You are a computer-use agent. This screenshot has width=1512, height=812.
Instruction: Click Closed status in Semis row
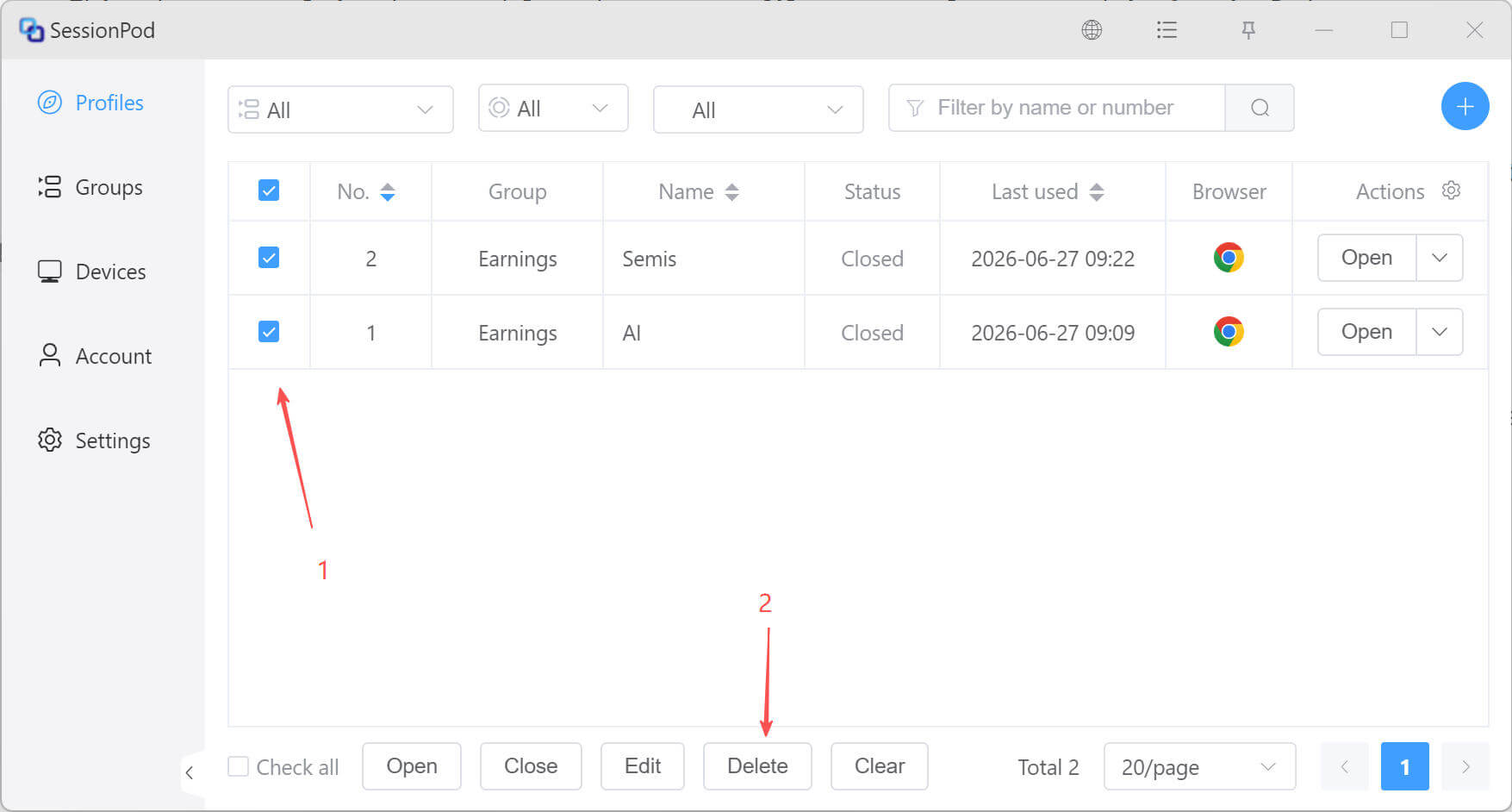click(x=872, y=259)
